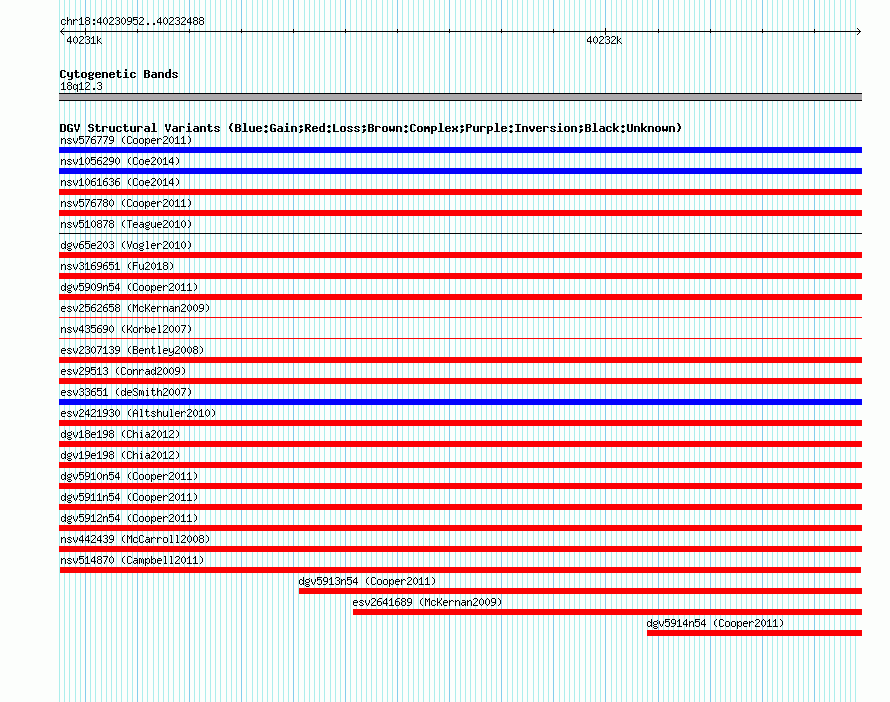This screenshot has height=702, width=890.
Task: Select the nsv1056290 (Coe2014) variant label
Action: coord(120,161)
